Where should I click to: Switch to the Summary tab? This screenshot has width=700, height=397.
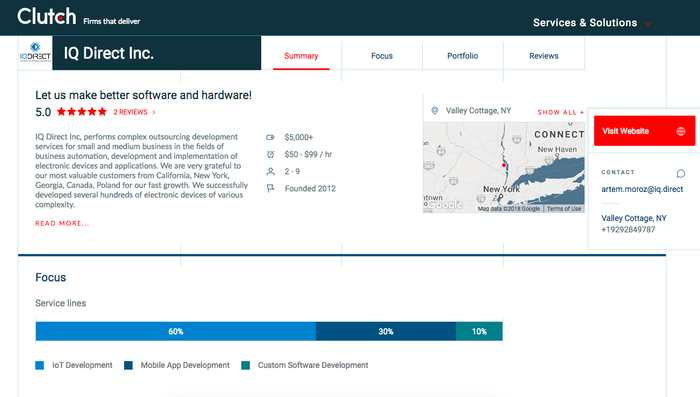301,56
